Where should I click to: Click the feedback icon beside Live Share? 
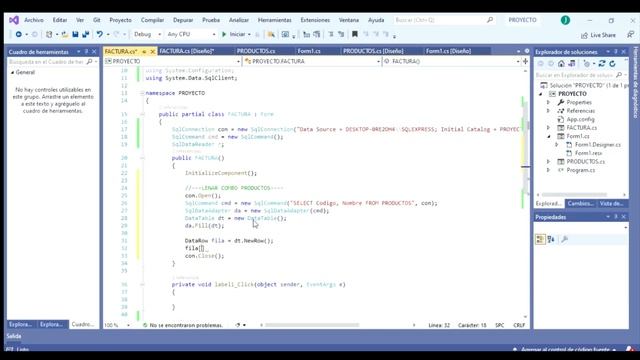[630, 35]
